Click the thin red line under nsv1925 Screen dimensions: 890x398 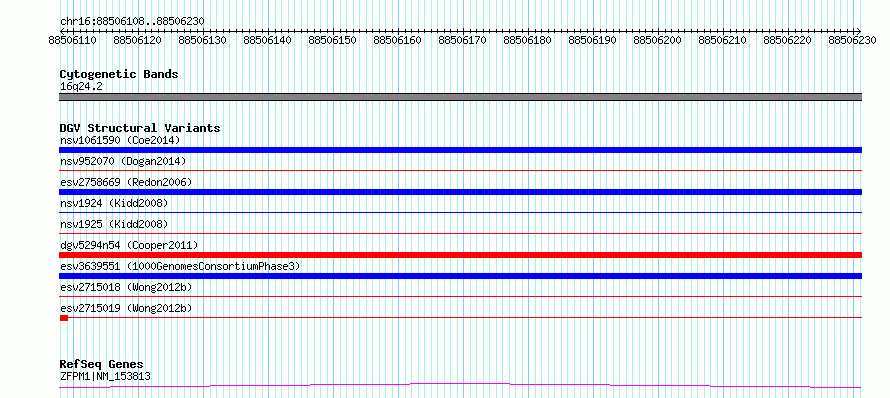click(x=461, y=233)
